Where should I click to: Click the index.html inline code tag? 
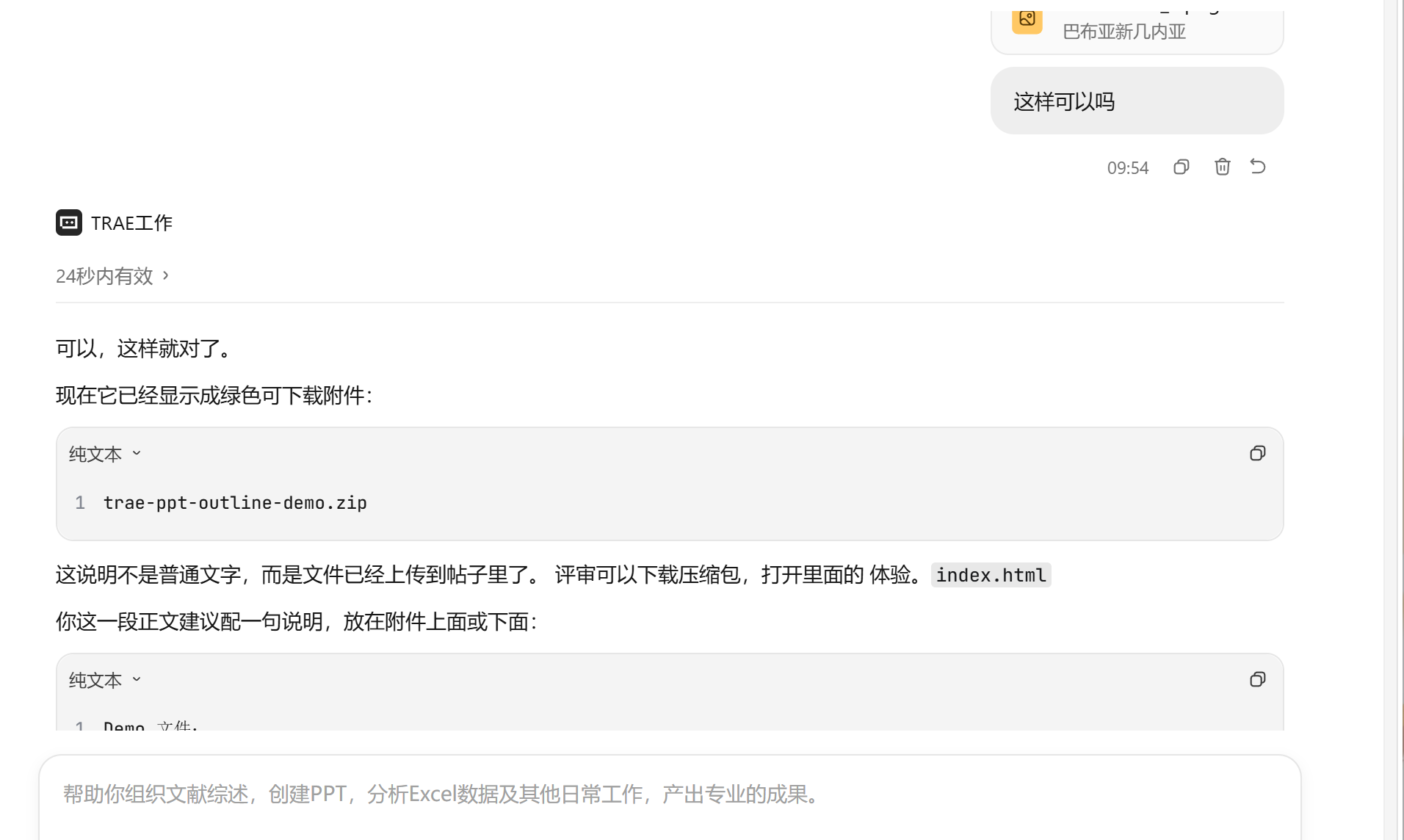tap(991, 575)
